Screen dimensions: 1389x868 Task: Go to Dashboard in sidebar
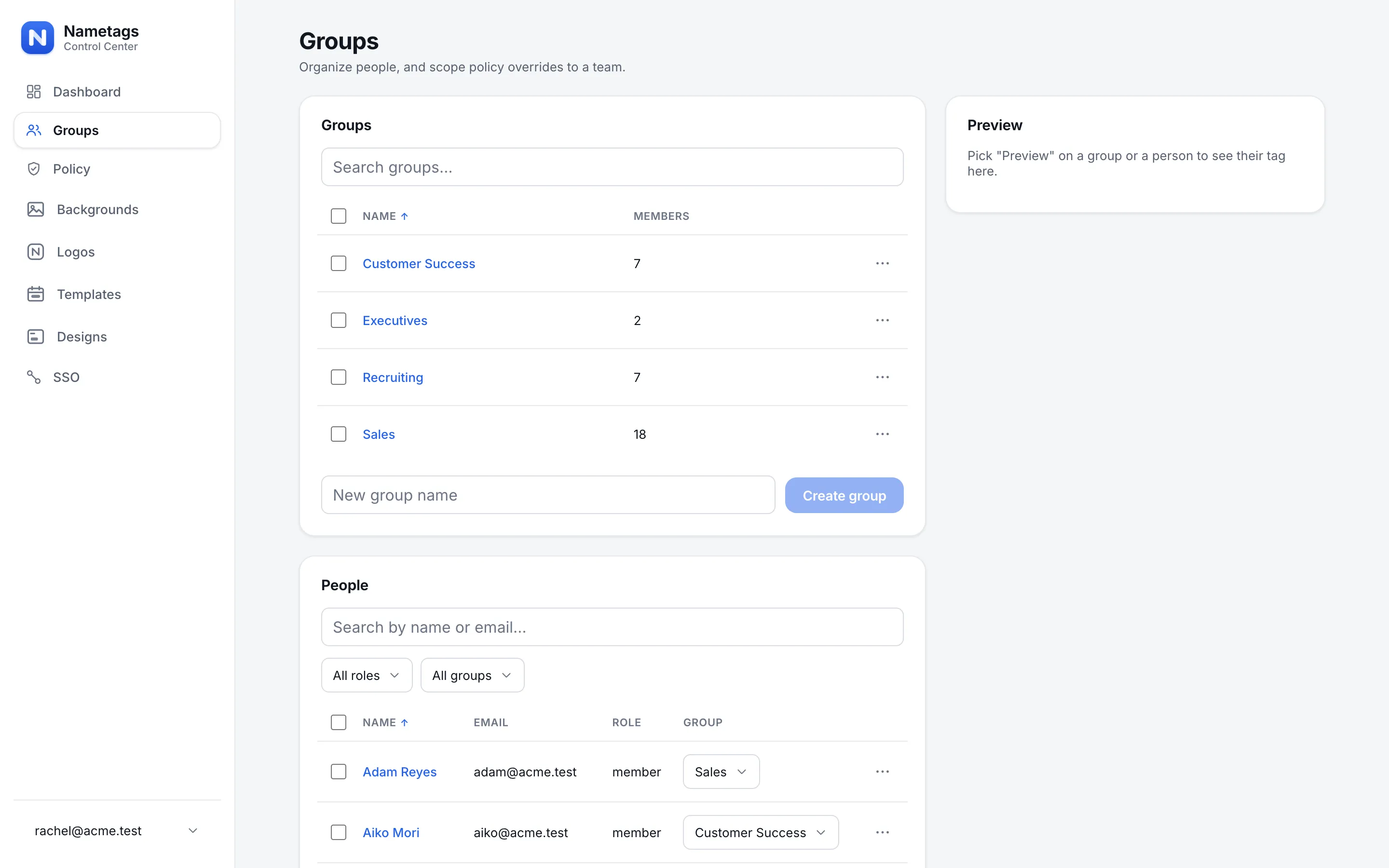click(117, 92)
